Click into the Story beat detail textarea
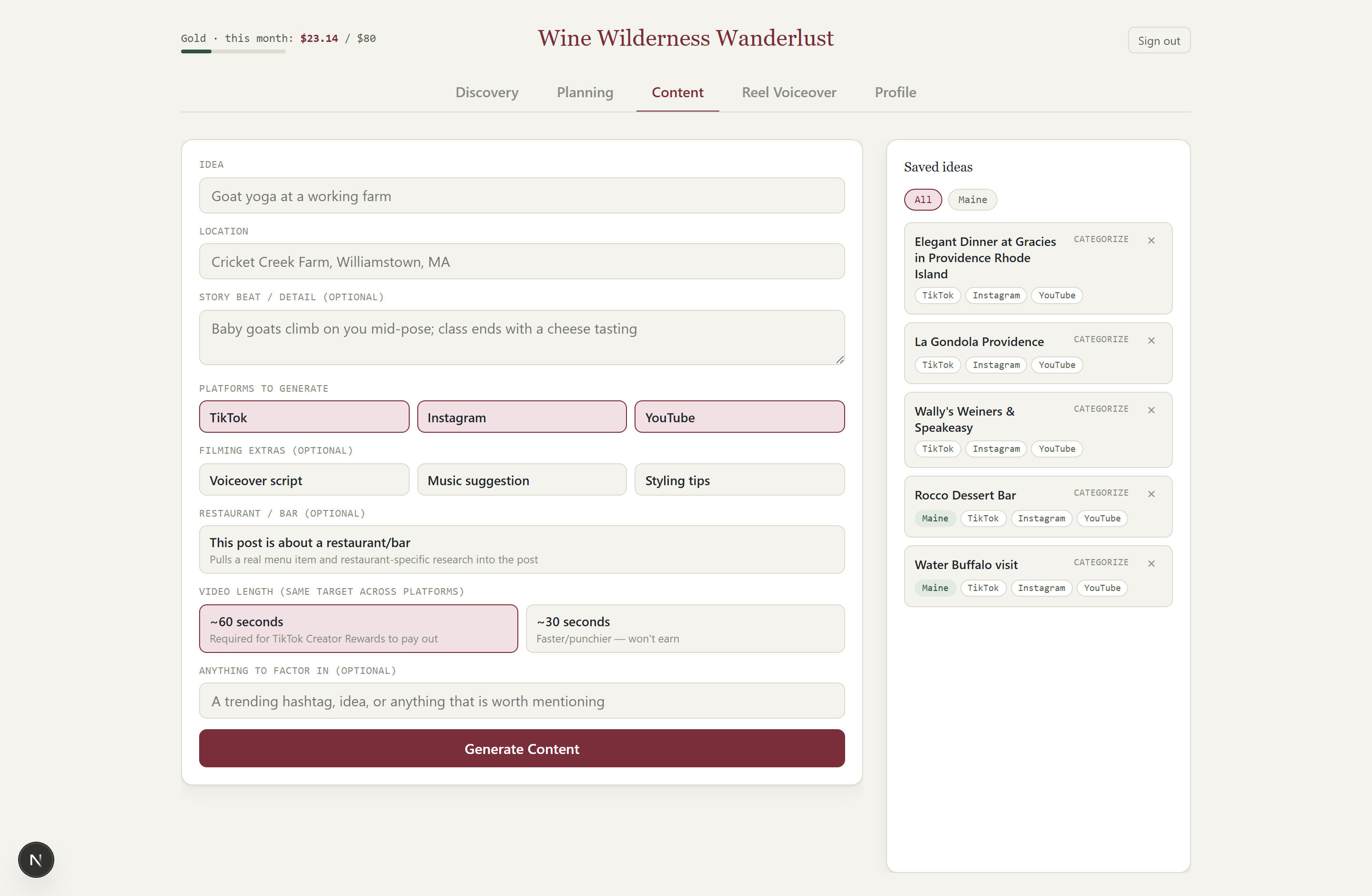Image resolution: width=1372 pixels, height=896 pixels. tap(522, 337)
